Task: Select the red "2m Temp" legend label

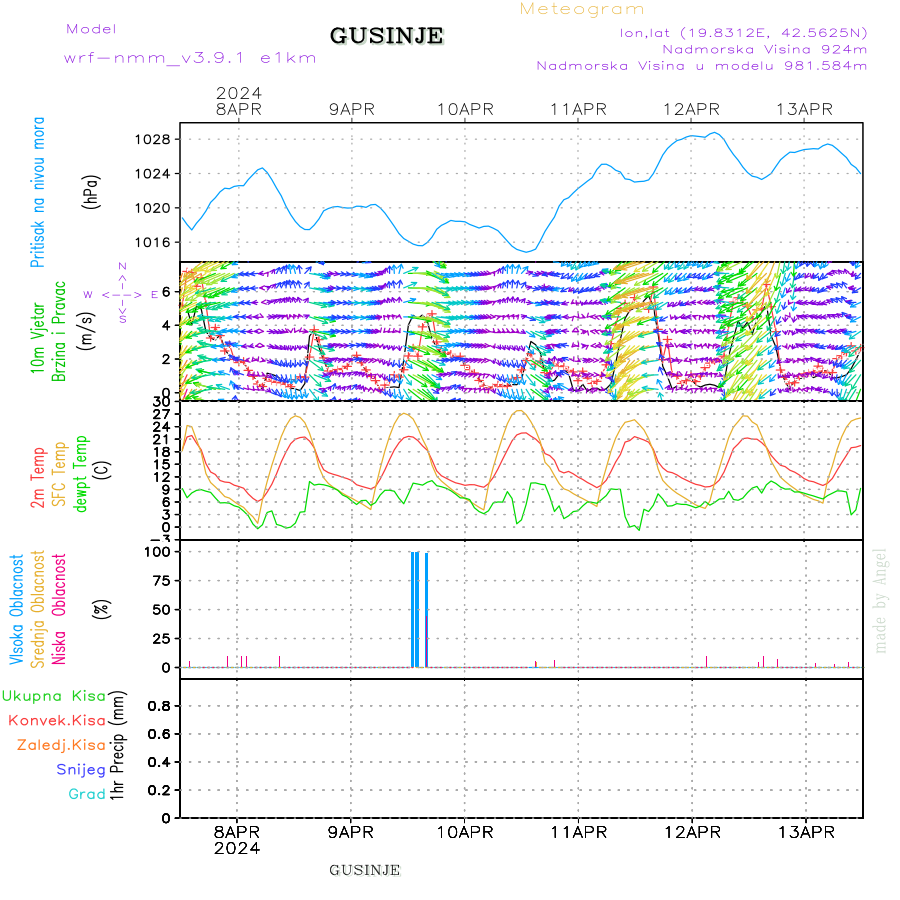Action: (38, 478)
